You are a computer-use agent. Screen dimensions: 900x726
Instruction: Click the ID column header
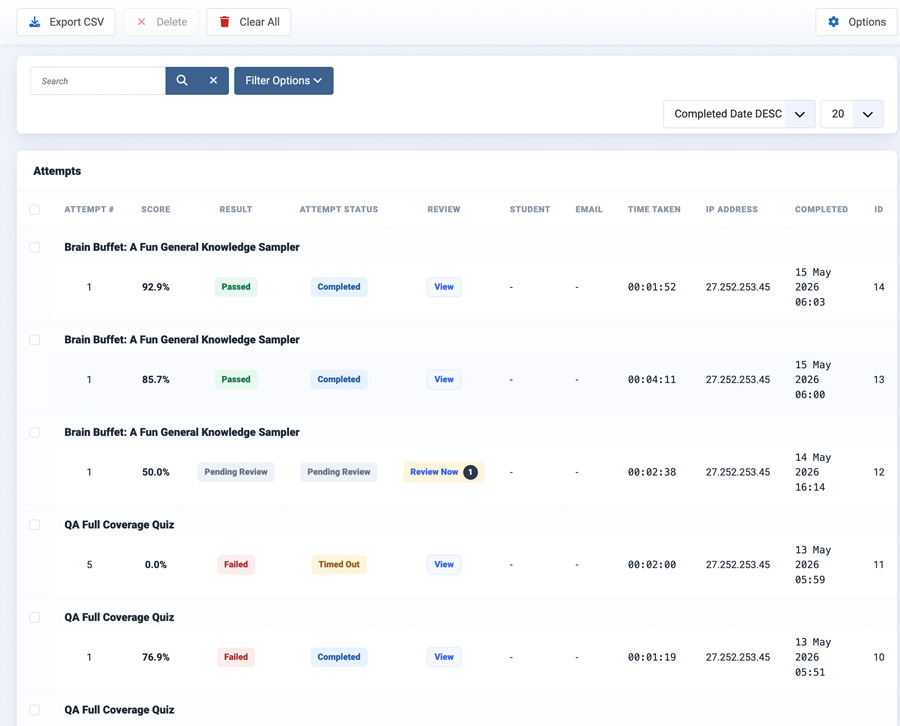[x=878, y=209]
